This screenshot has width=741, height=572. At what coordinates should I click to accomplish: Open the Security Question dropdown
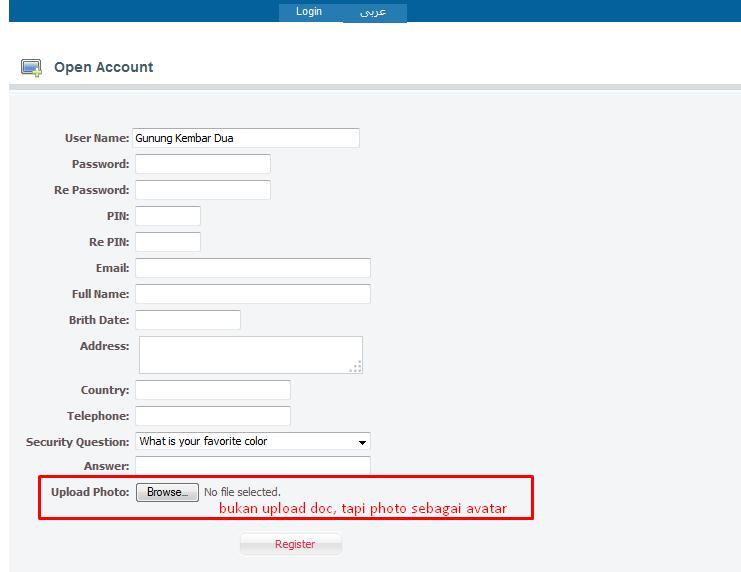tap(253, 442)
